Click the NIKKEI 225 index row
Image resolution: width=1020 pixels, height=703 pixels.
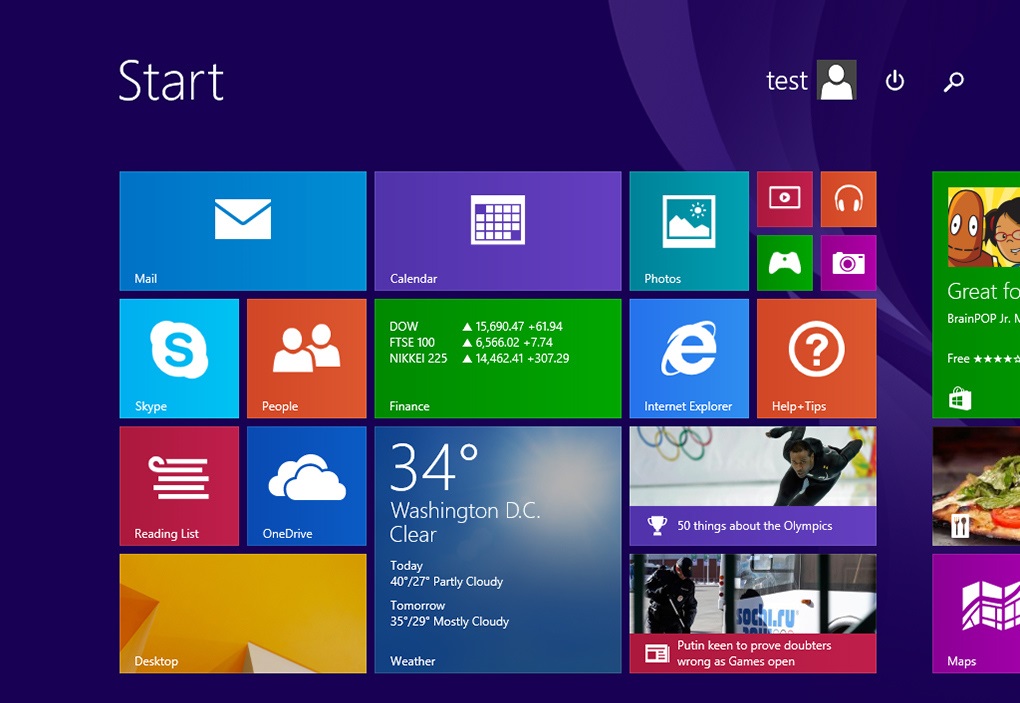(x=479, y=358)
